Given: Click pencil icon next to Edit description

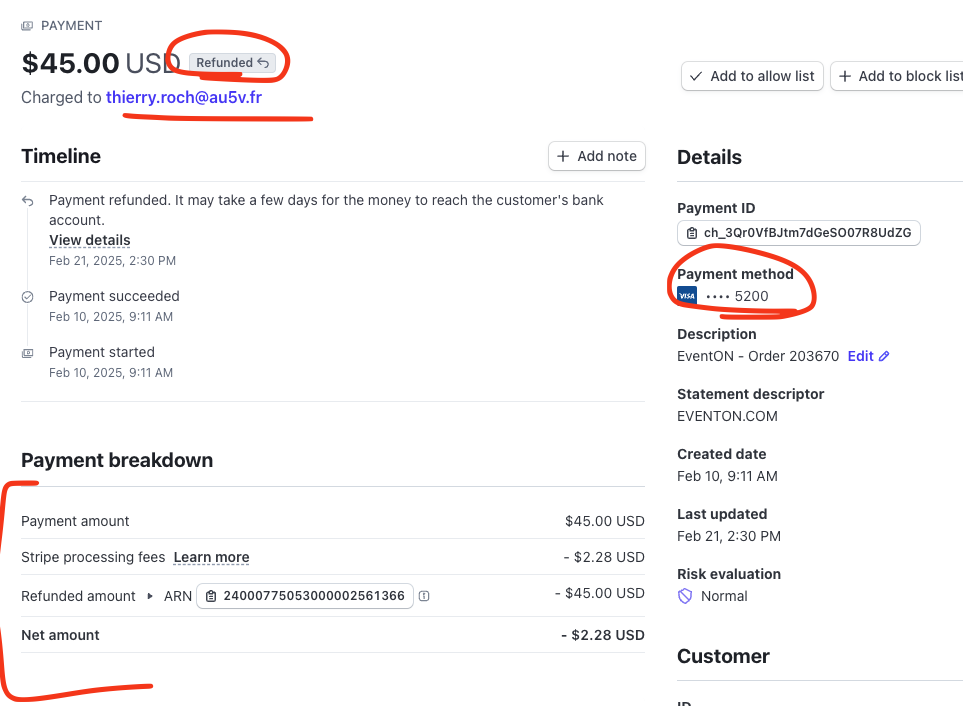Looking at the screenshot, I should pyautogui.click(x=884, y=356).
